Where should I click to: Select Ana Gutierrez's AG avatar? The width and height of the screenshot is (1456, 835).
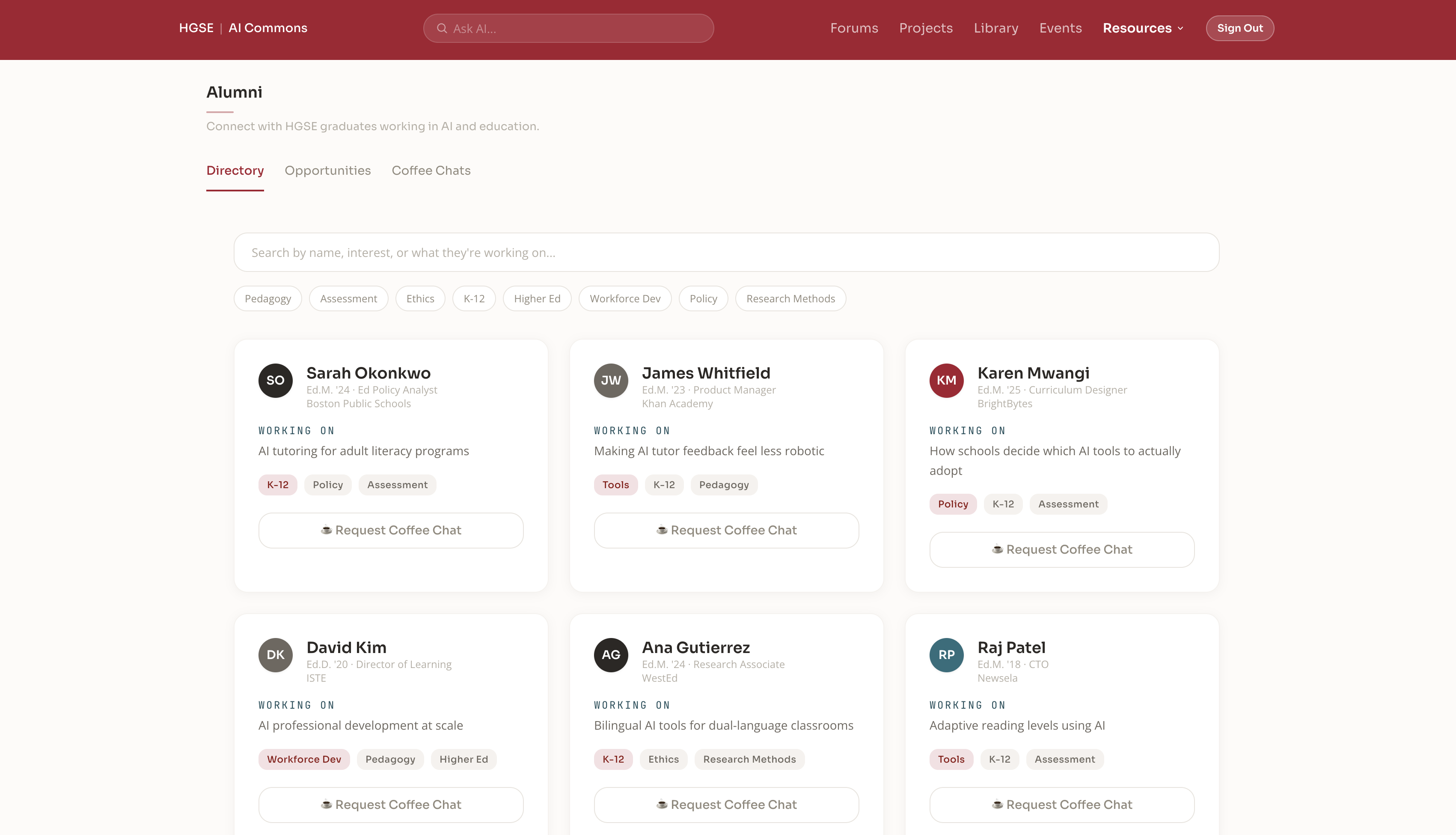(x=611, y=655)
